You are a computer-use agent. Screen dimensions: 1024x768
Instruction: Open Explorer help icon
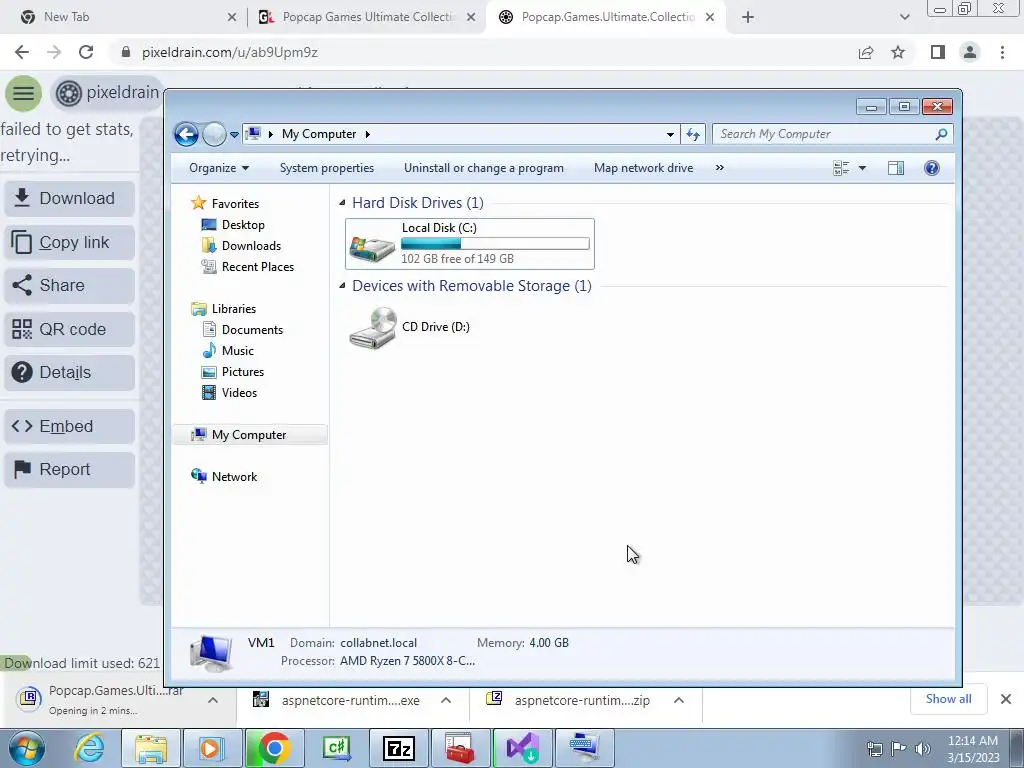click(x=932, y=168)
